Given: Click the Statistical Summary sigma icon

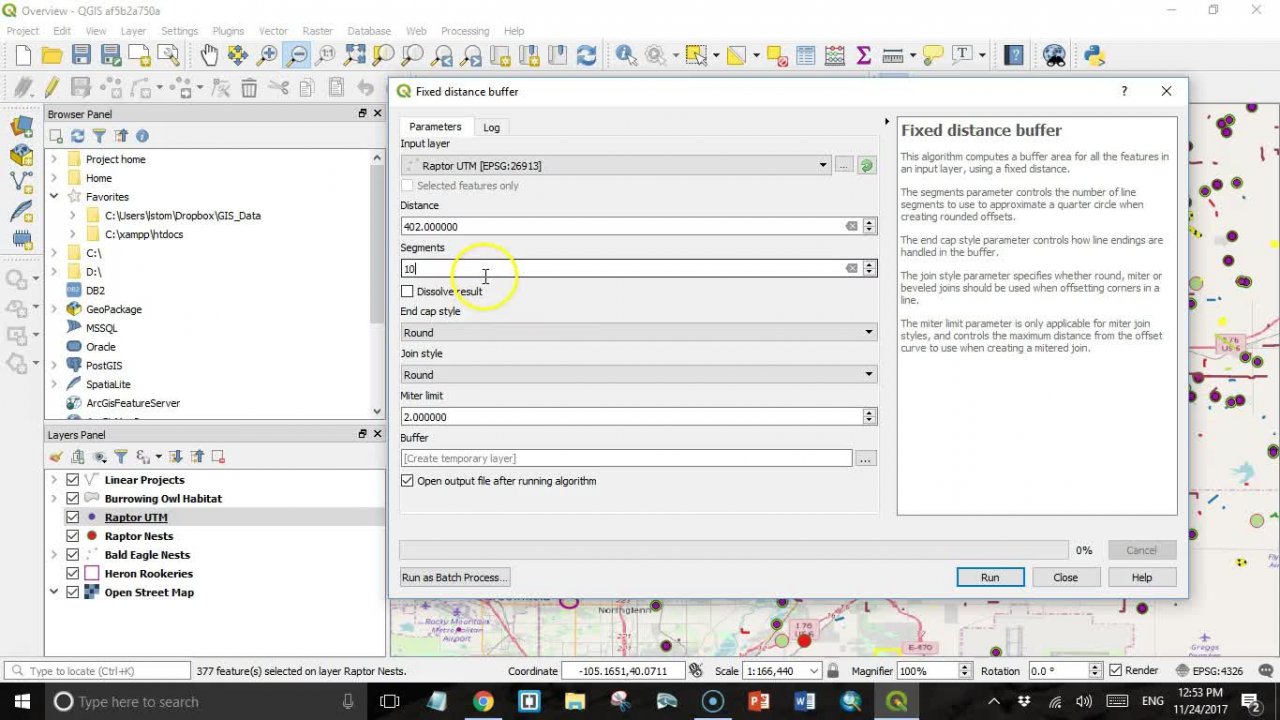Looking at the screenshot, I should (864, 56).
